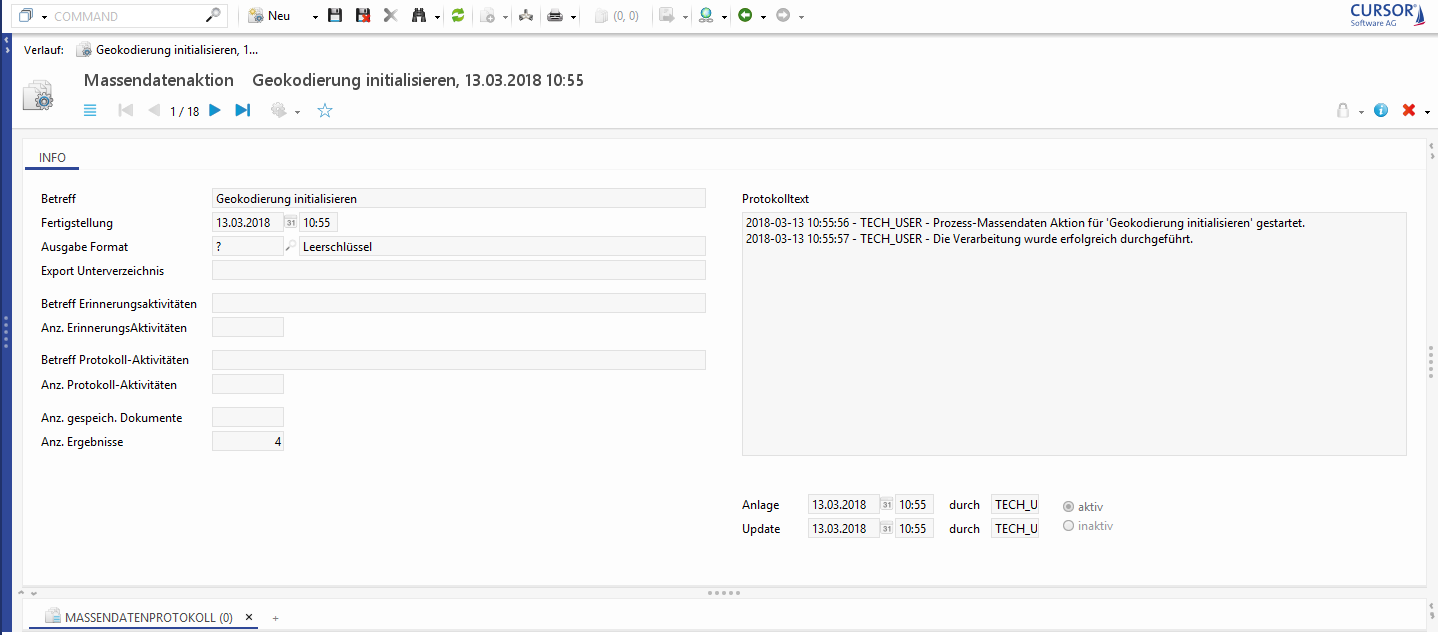Select the 'aktiv' radio button
This screenshot has width=1438, height=635.
coord(1069,507)
